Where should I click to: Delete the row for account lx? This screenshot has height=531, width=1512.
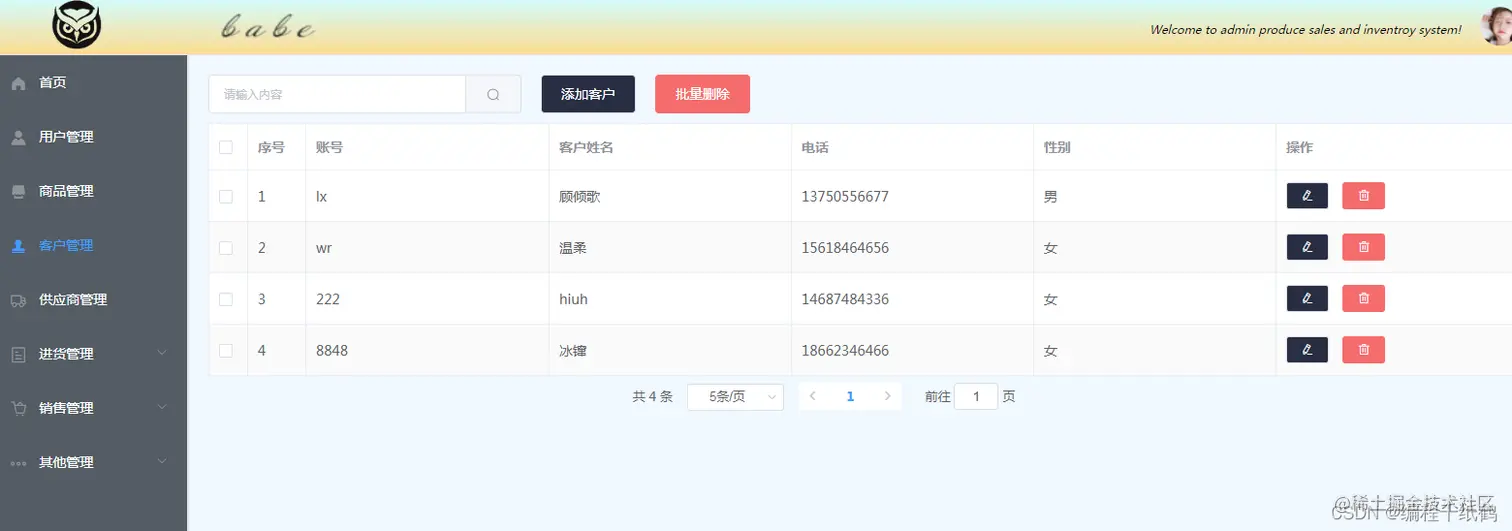coord(1363,196)
